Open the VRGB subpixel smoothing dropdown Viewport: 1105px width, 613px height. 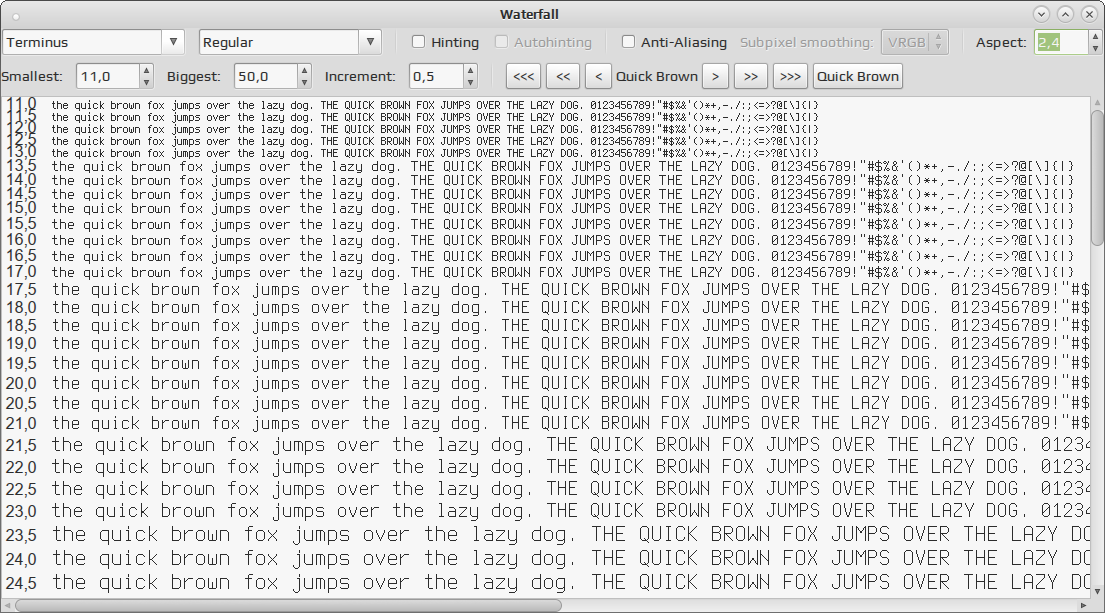[x=915, y=42]
